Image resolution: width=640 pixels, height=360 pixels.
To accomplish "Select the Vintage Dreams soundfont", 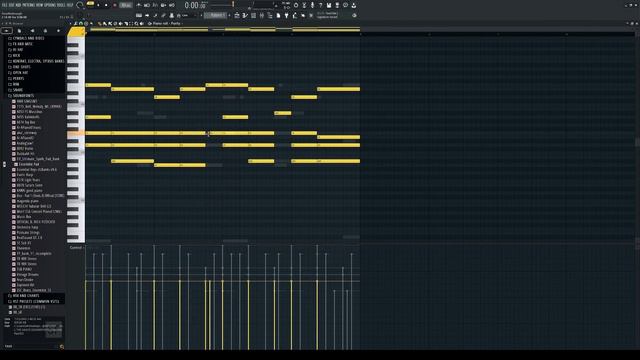I will [x=27, y=275].
